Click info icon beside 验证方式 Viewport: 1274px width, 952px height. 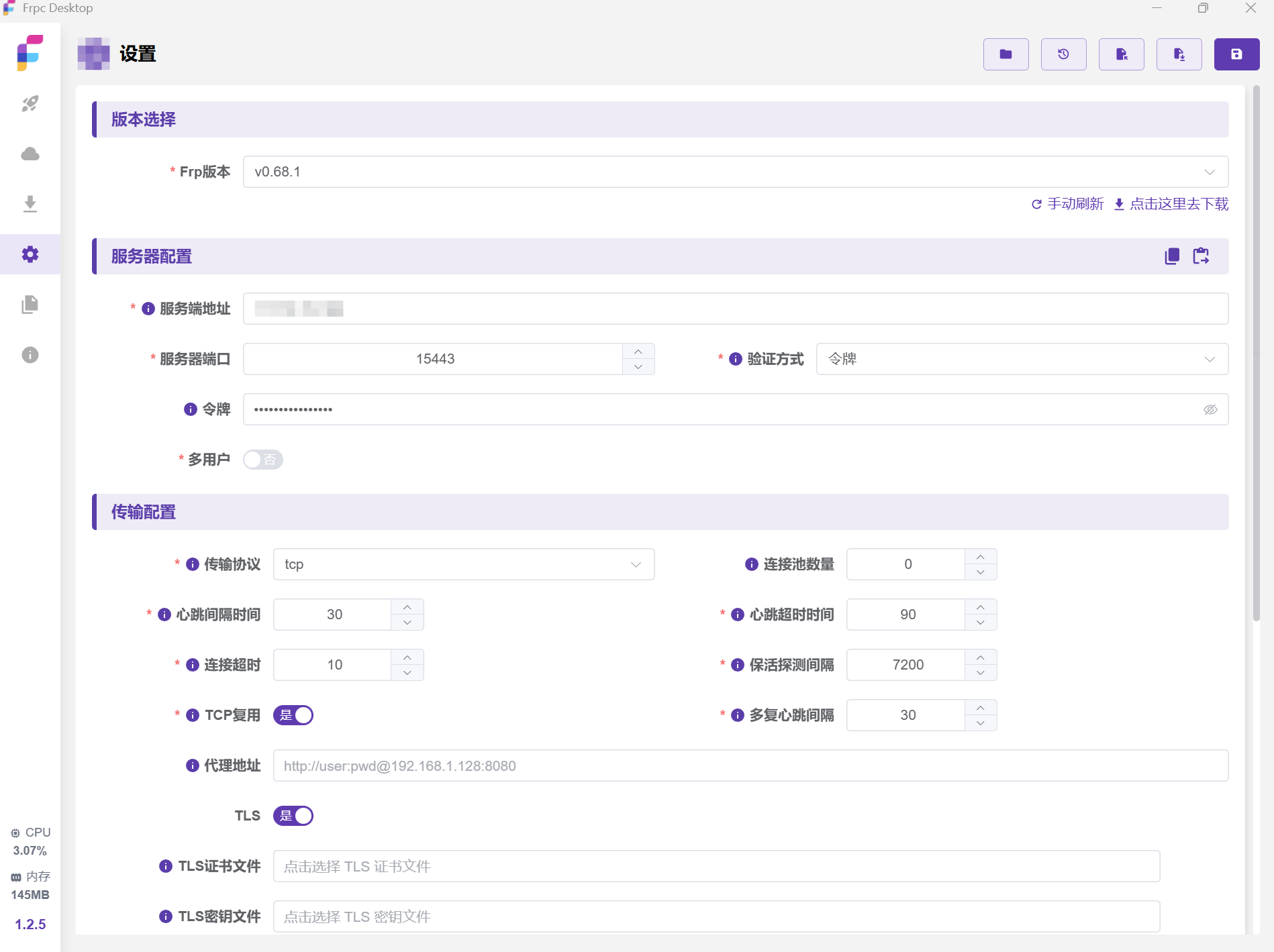click(x=736, y=359)
